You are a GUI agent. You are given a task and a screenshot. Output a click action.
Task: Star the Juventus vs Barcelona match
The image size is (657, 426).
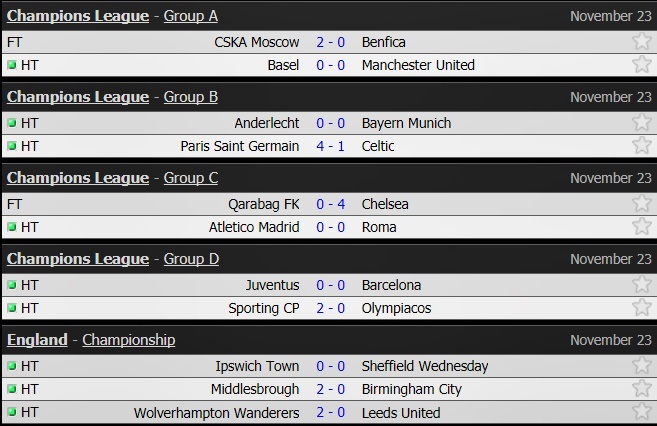(x=641, y=285)
